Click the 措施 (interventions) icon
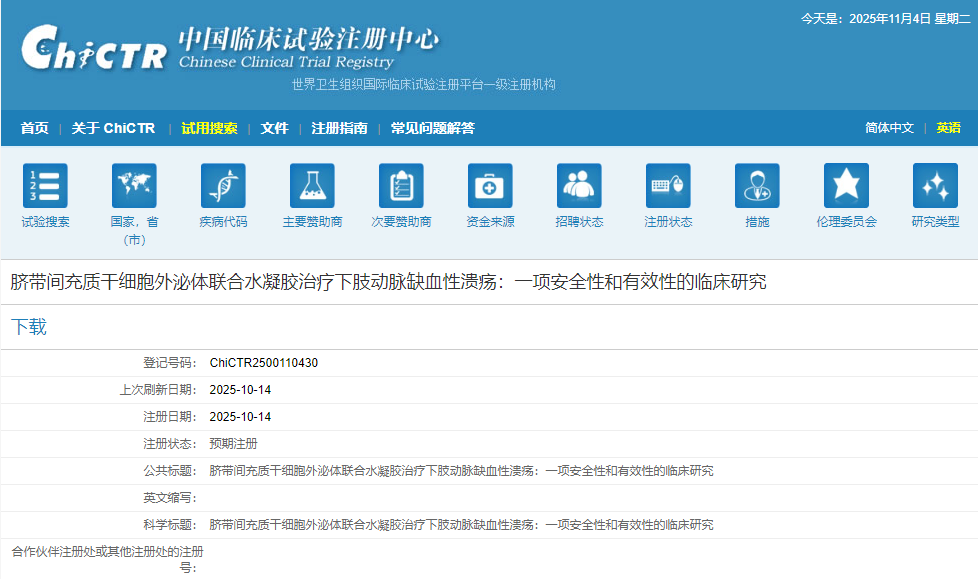This screenshot has width=978, height=579. coord(757,186)
